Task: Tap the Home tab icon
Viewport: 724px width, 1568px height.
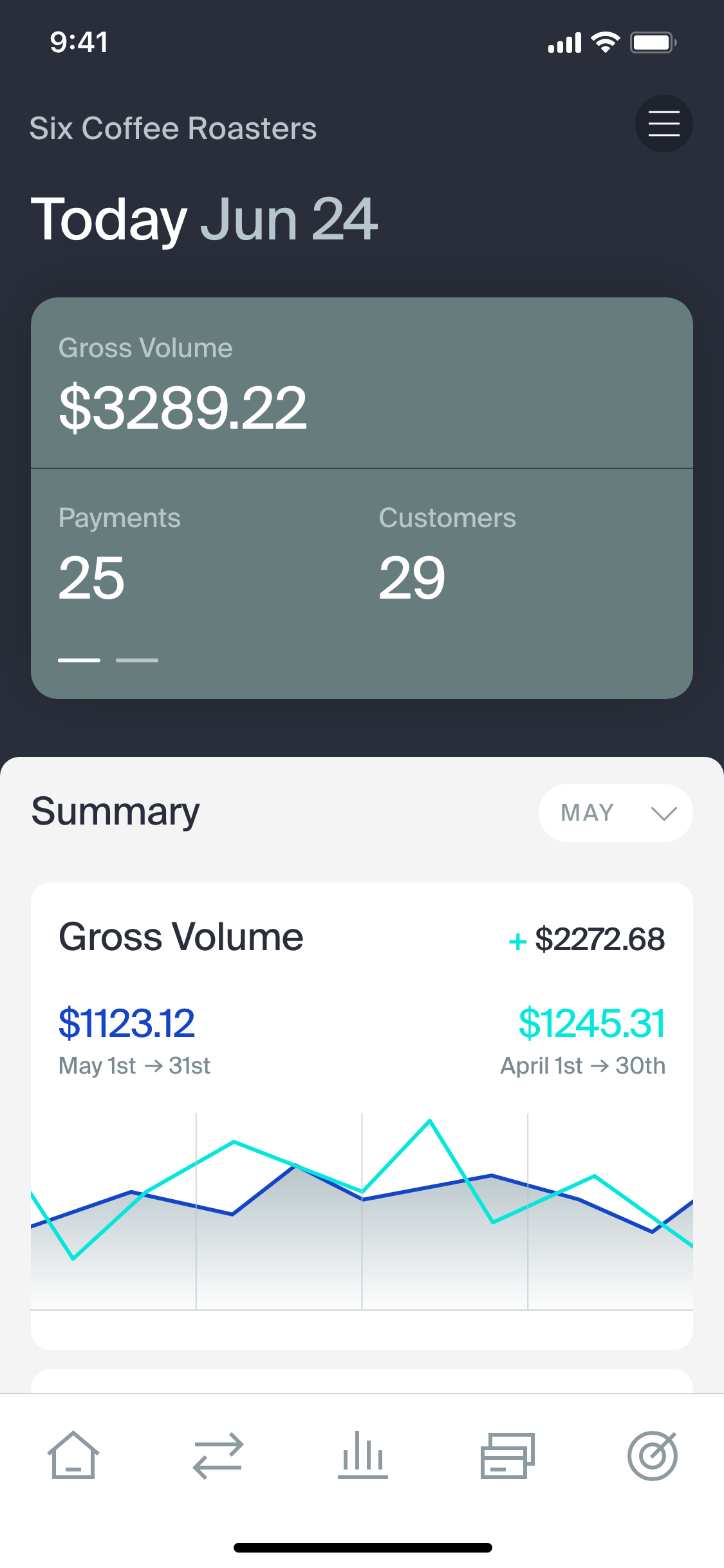Action: pyautogui.click(x=73, y=1455)
